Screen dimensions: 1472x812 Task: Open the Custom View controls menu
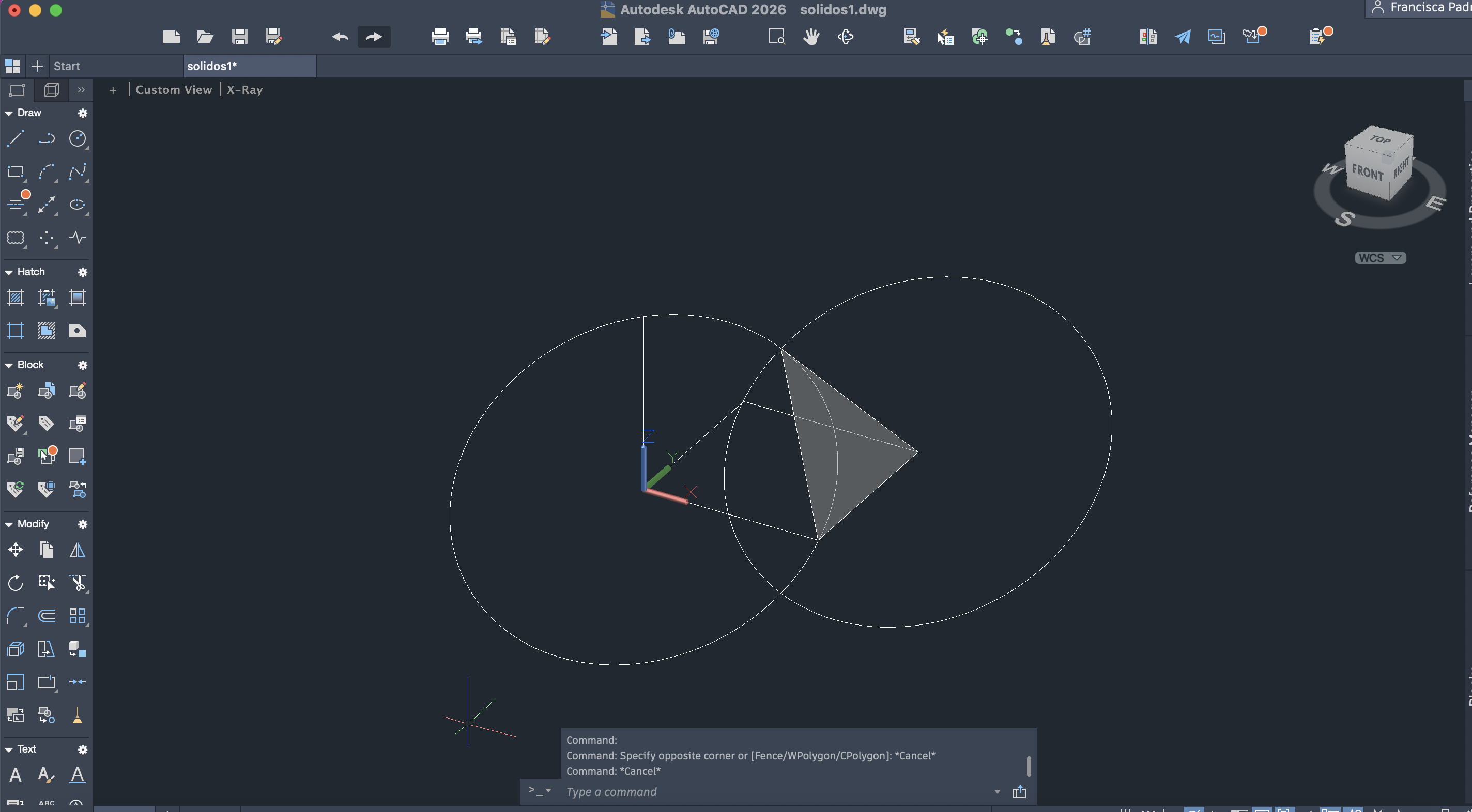point(174,90)
